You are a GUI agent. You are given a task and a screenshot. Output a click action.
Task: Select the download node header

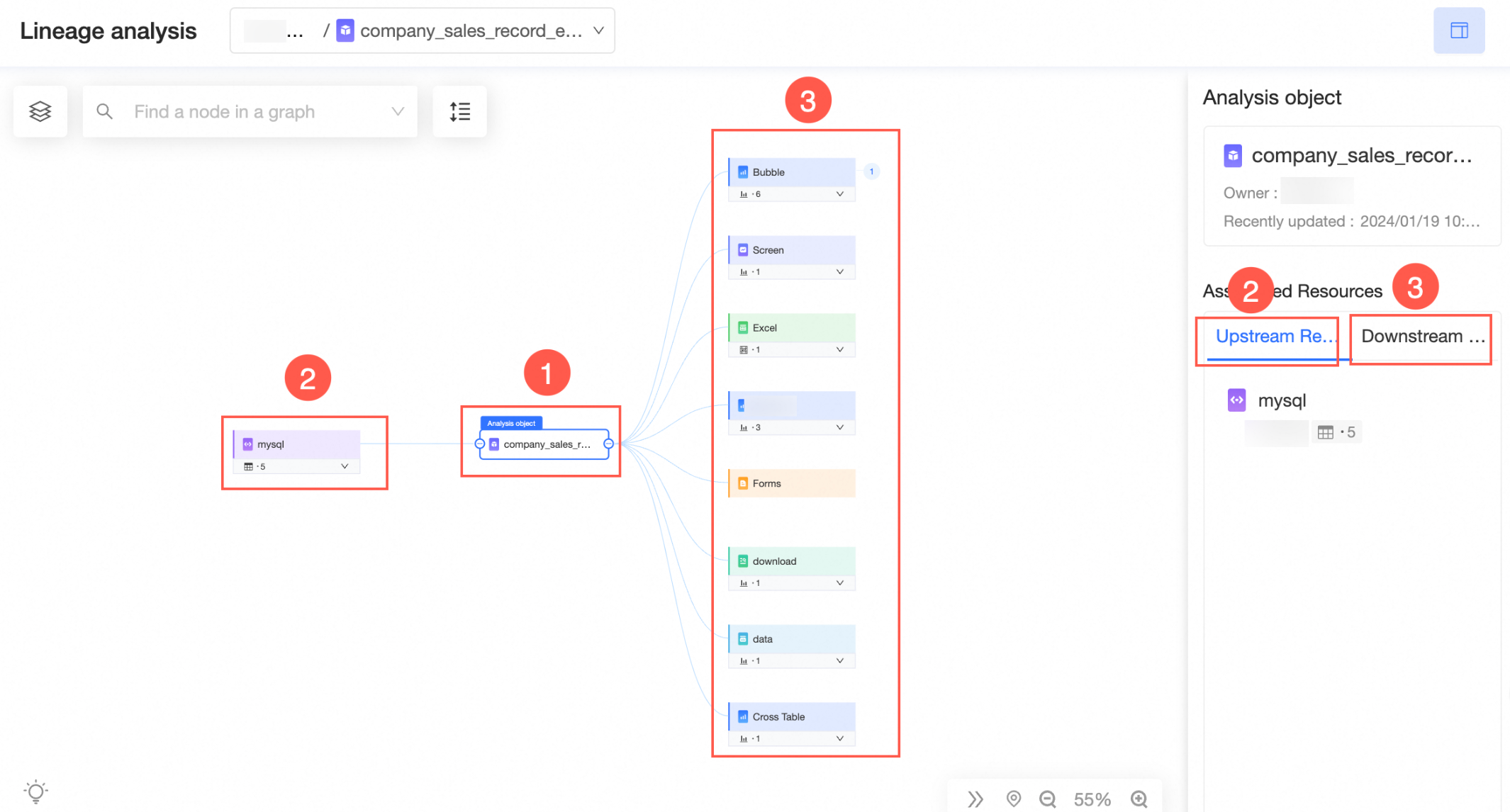click(792, 561)
